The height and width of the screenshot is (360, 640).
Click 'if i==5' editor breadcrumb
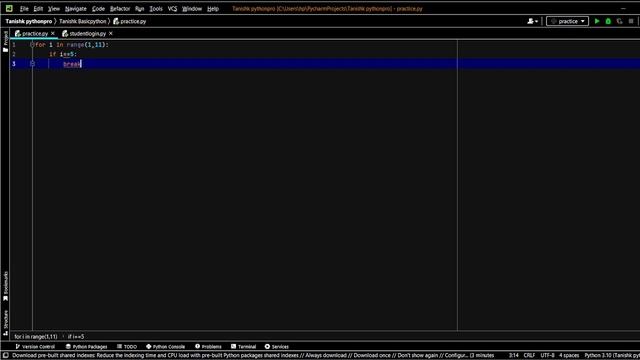pyautogui.click(x=76, y=337)
